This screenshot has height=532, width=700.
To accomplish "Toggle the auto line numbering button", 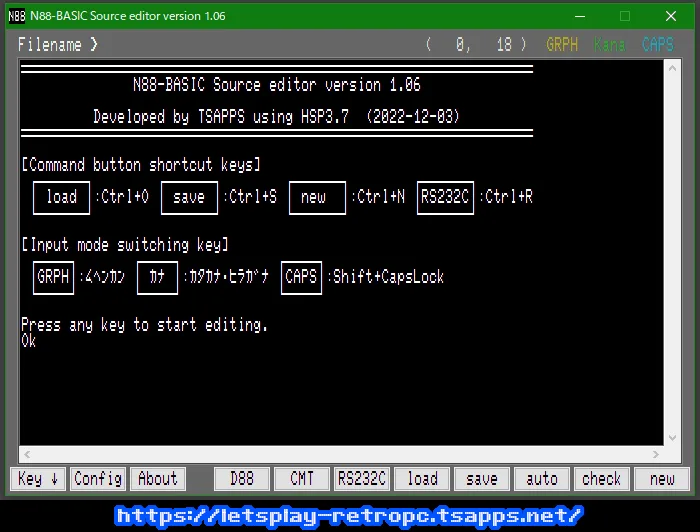I will click(542, 479).
